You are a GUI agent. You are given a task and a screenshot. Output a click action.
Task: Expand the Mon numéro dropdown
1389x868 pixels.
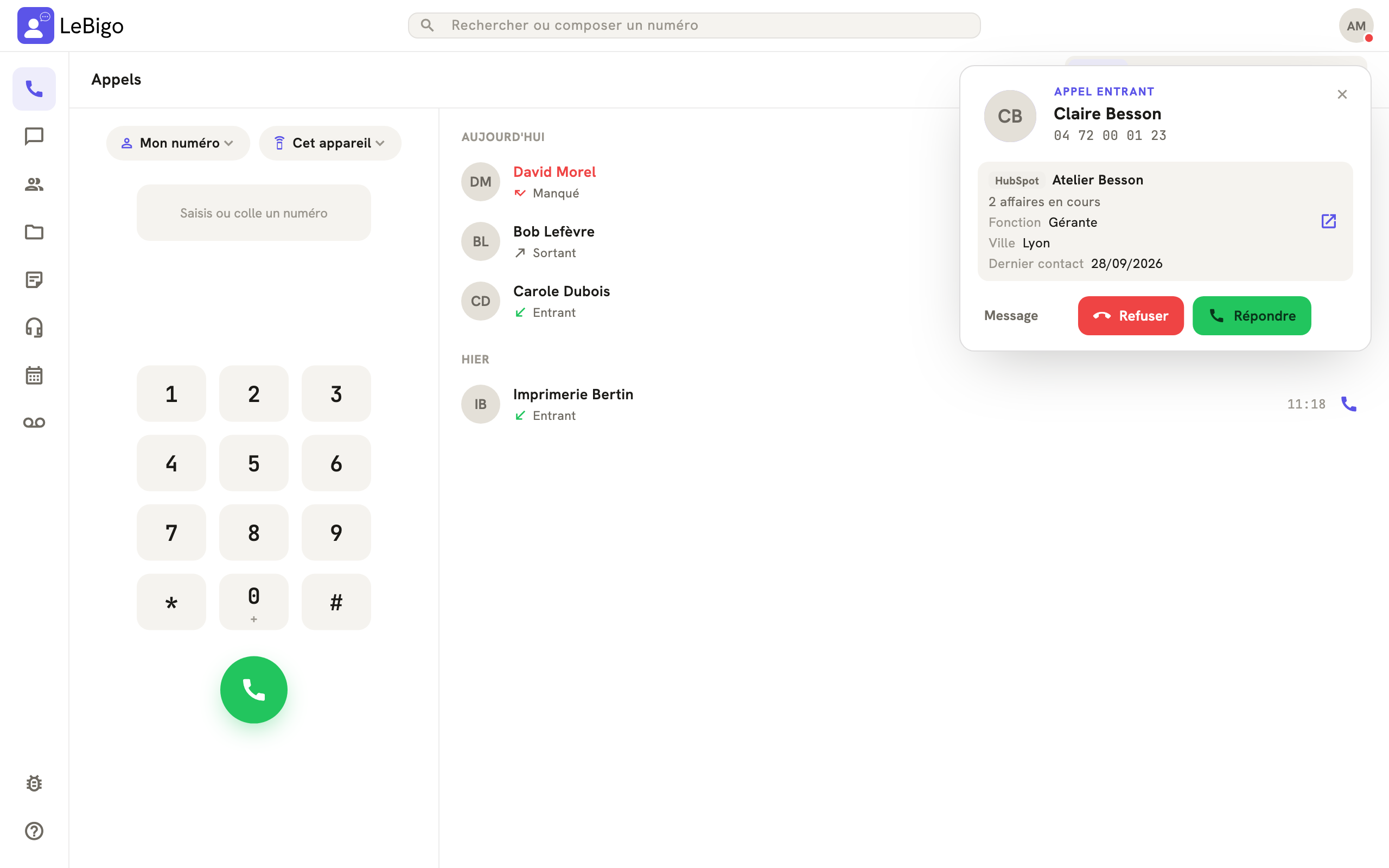(178, 143)
